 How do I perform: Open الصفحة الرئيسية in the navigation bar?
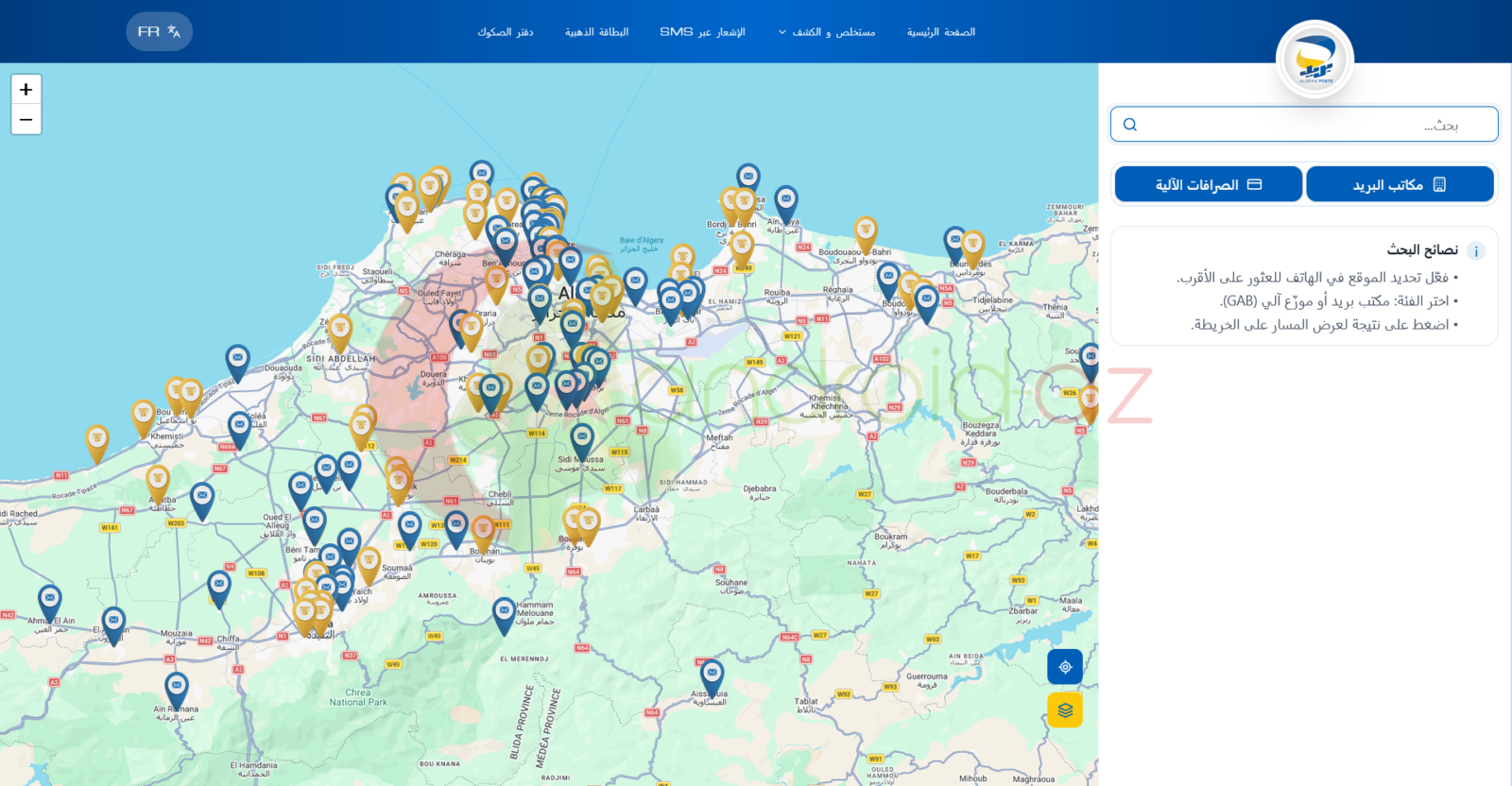pyautogui.click(x=941, y=32)
